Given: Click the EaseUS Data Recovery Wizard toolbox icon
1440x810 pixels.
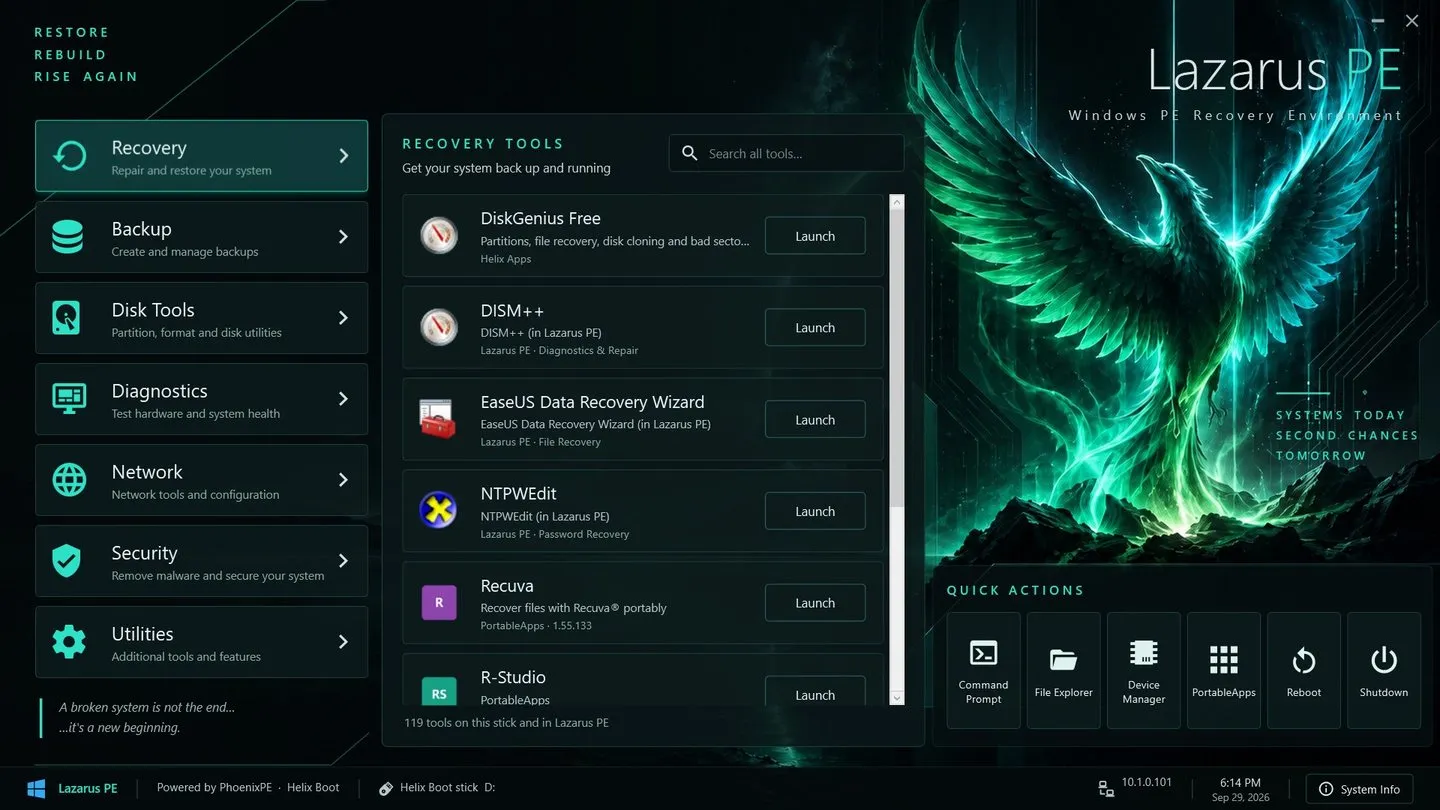Looking at the screenshot, I should click(x=439, y=419).
